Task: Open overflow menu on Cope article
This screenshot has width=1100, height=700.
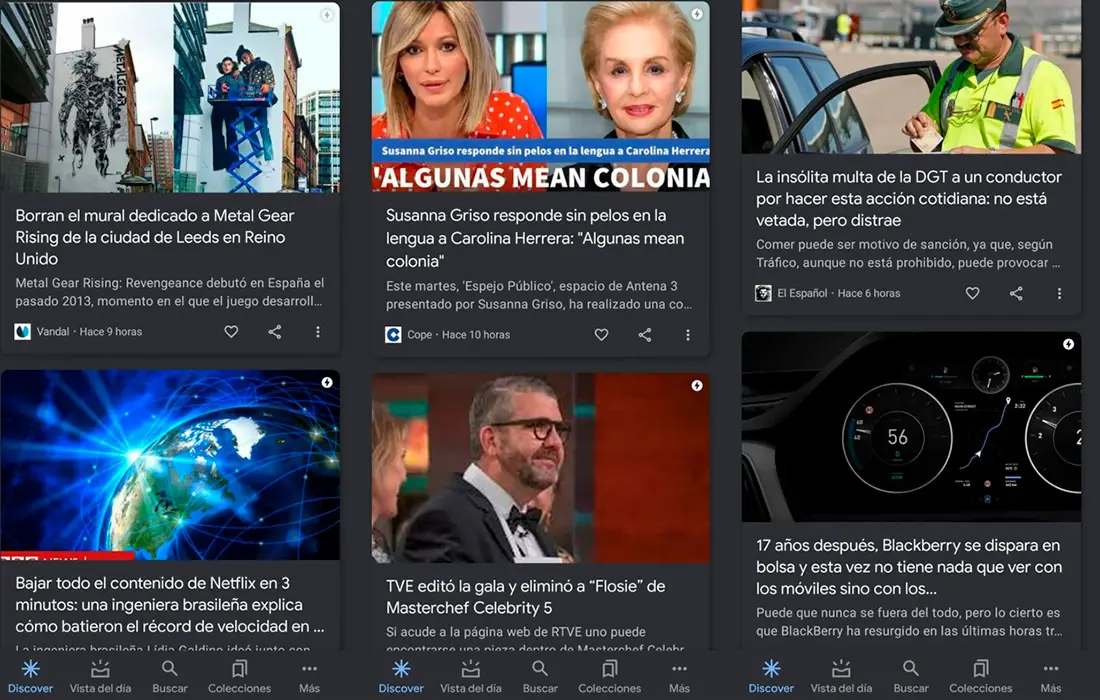Action: pos(688,335)
